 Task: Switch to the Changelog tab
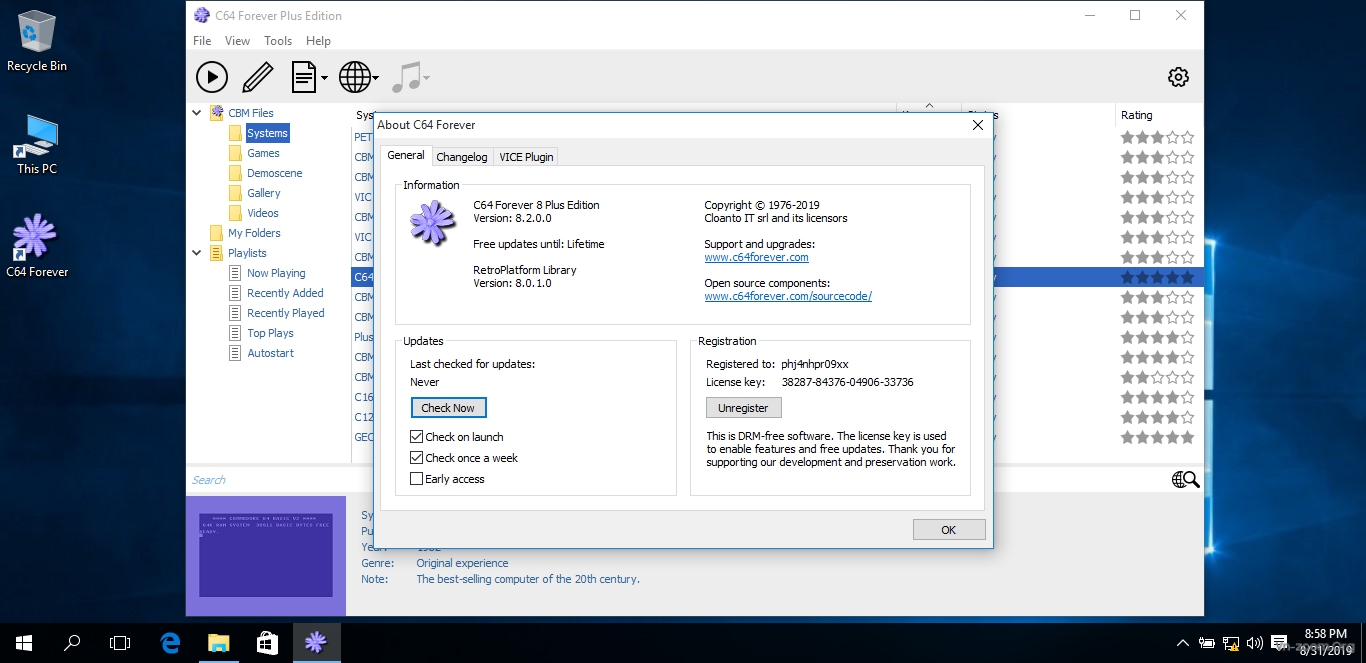coord(462,157)
